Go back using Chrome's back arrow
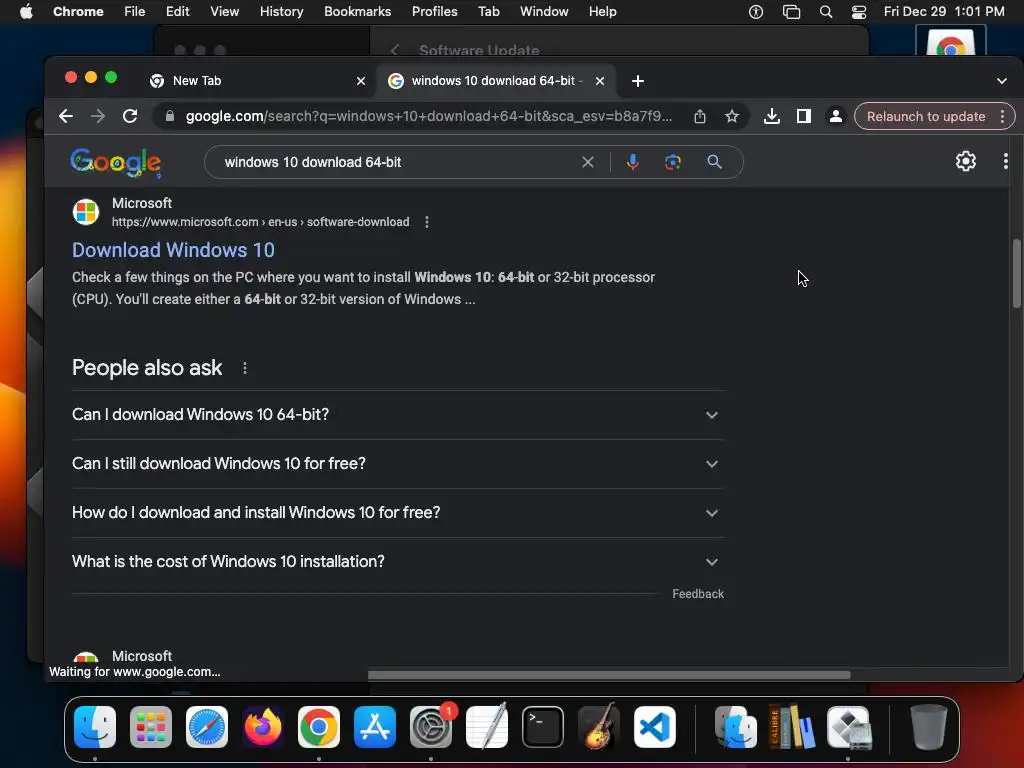Screen dimensions: 1024x768 coord(66,116)
